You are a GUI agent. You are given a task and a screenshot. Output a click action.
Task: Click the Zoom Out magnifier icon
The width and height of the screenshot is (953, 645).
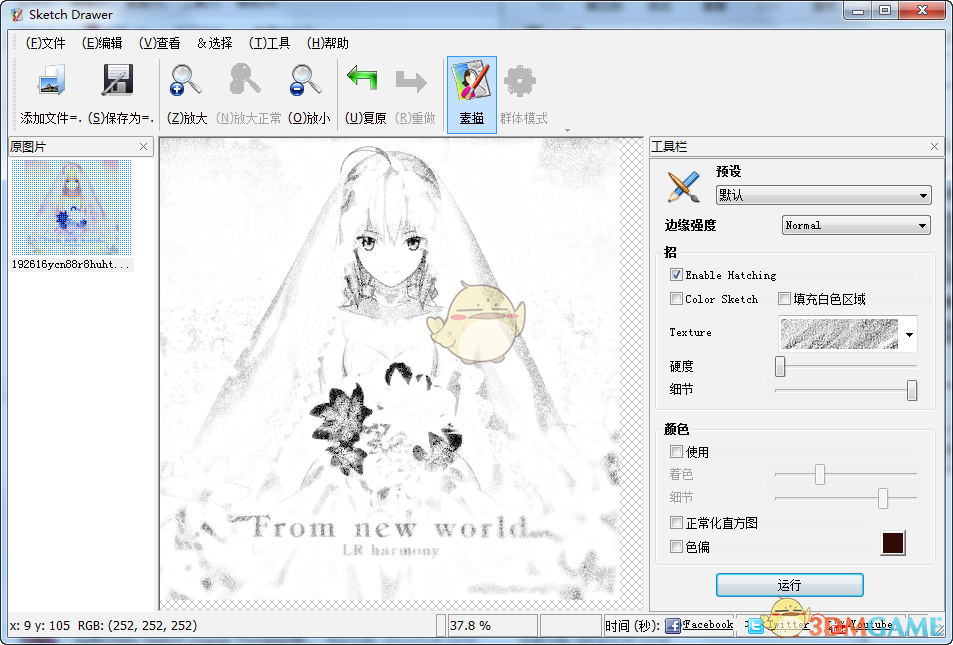[x=305, y=80]
